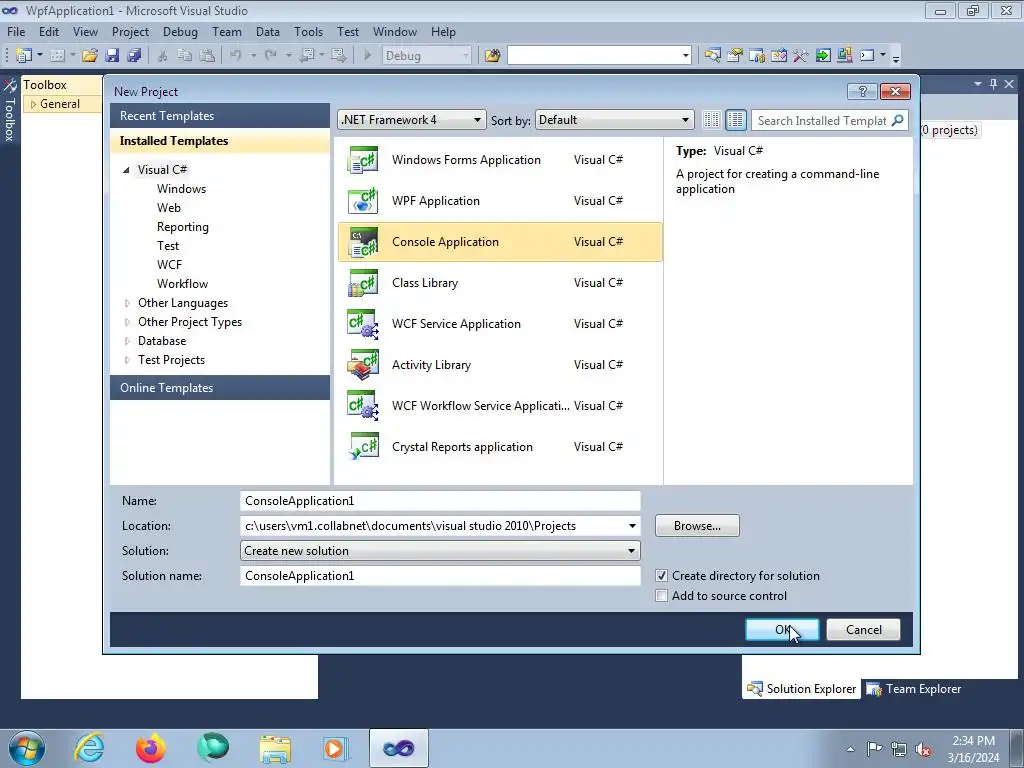This screenshot has height=768, width=1024.
Task: Select Installed Templates header
Action: (x=220, y=141)
